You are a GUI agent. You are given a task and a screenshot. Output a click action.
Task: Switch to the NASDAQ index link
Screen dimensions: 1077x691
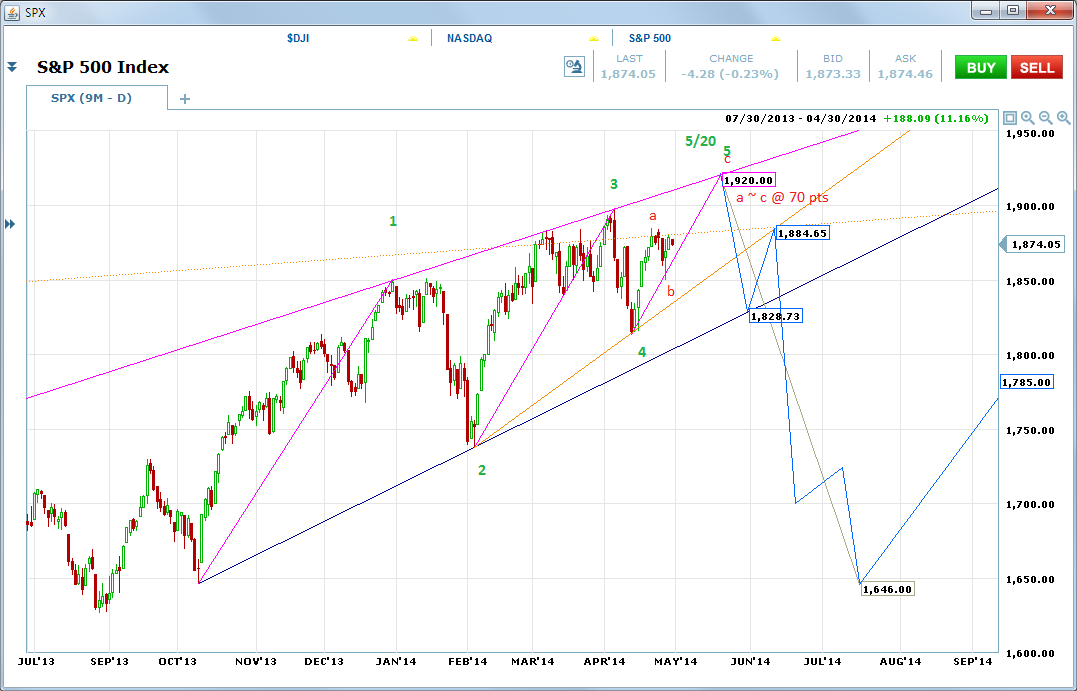tap(469, 38)
